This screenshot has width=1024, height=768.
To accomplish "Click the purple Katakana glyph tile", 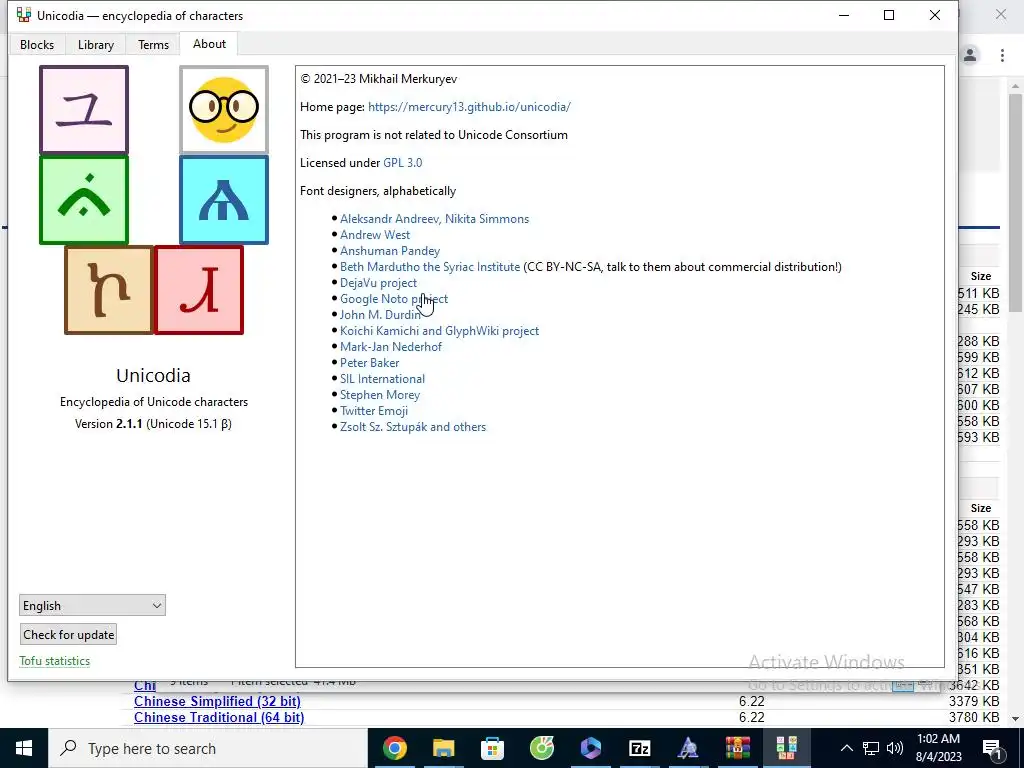I will (x=84, y=110).
